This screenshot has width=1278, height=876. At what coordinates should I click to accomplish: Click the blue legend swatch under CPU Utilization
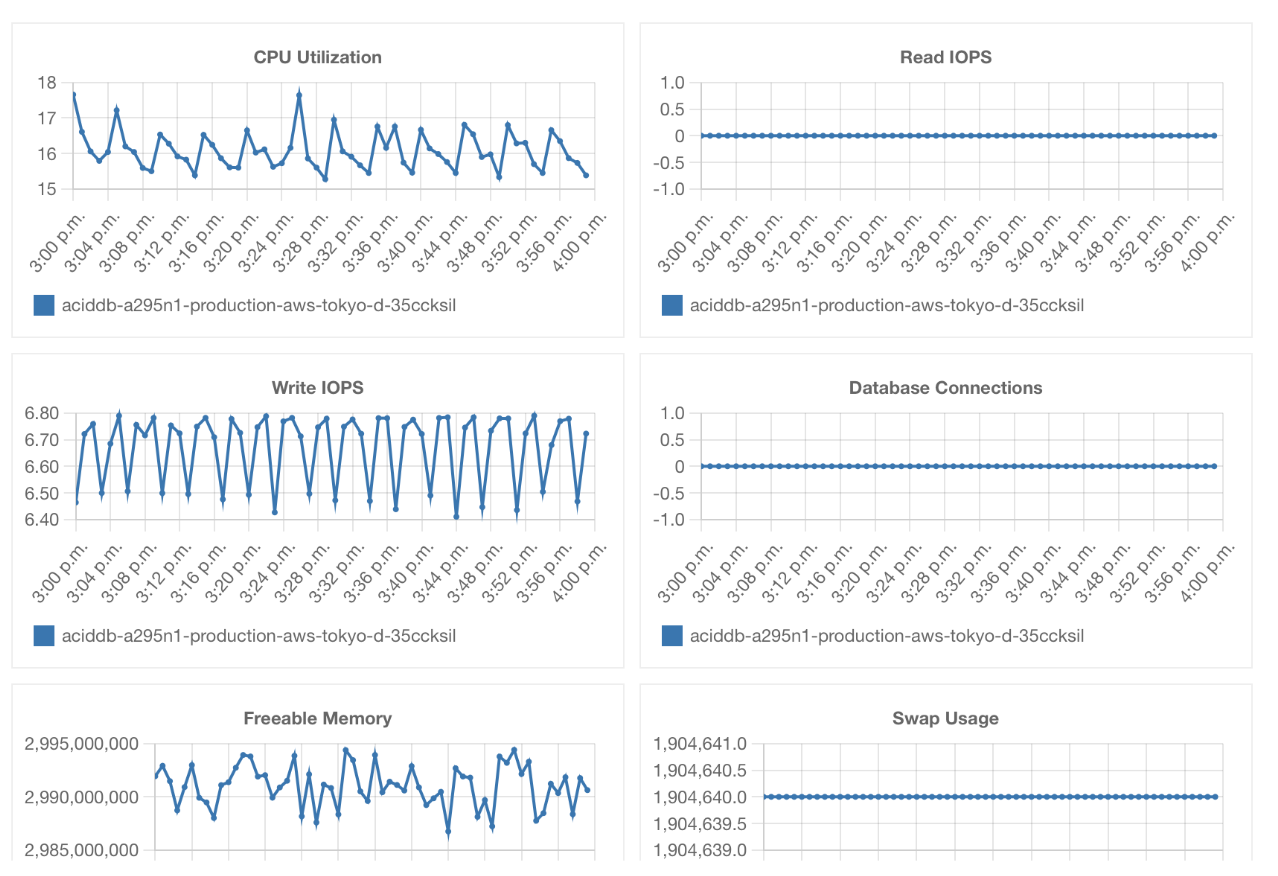point(44,305)
